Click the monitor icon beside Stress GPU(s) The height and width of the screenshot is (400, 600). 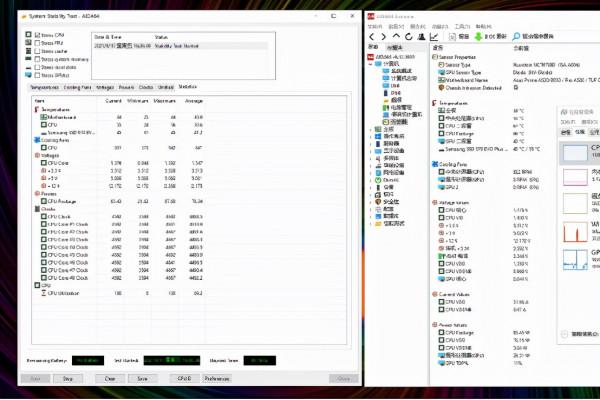[x=28, y=75]
